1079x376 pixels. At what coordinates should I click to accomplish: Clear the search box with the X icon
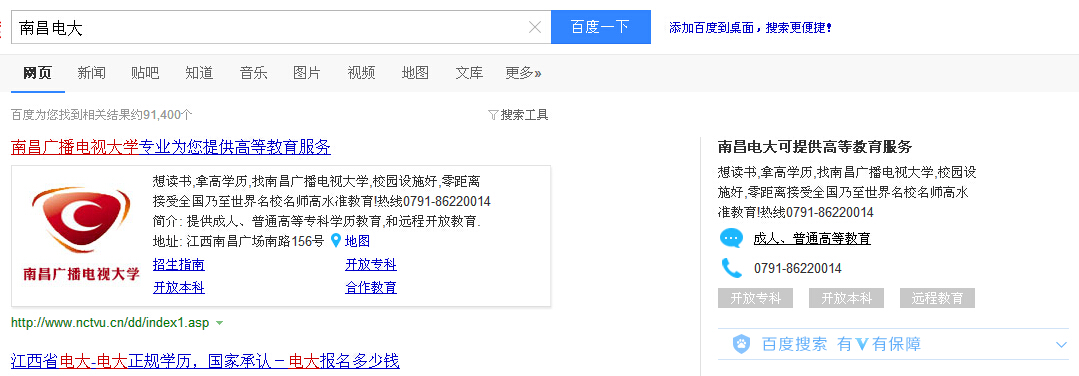(535, 27)
